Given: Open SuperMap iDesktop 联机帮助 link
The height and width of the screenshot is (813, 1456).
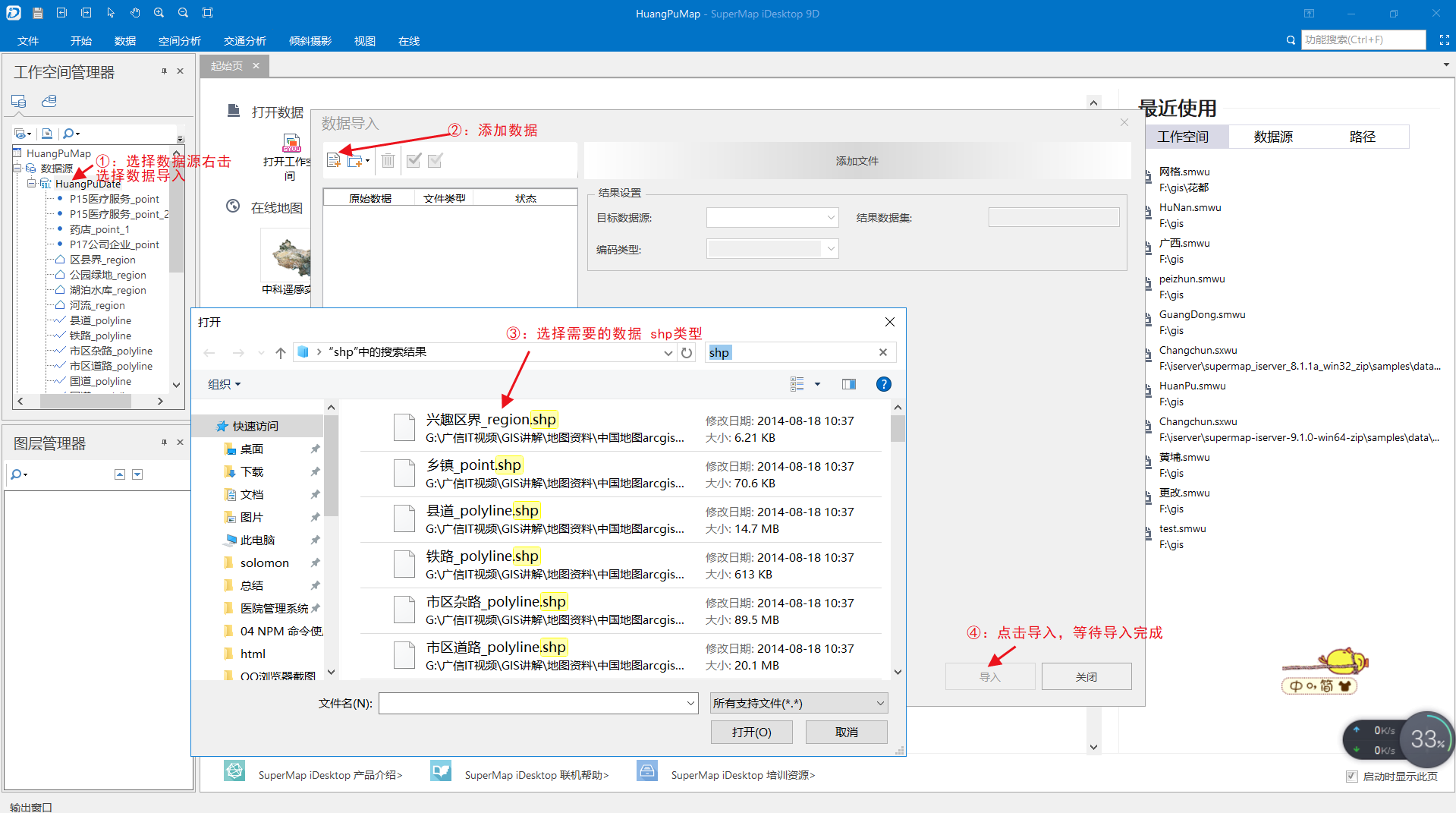Looking at the screenshot, I should pyautogui.click(x=536, y=774).
